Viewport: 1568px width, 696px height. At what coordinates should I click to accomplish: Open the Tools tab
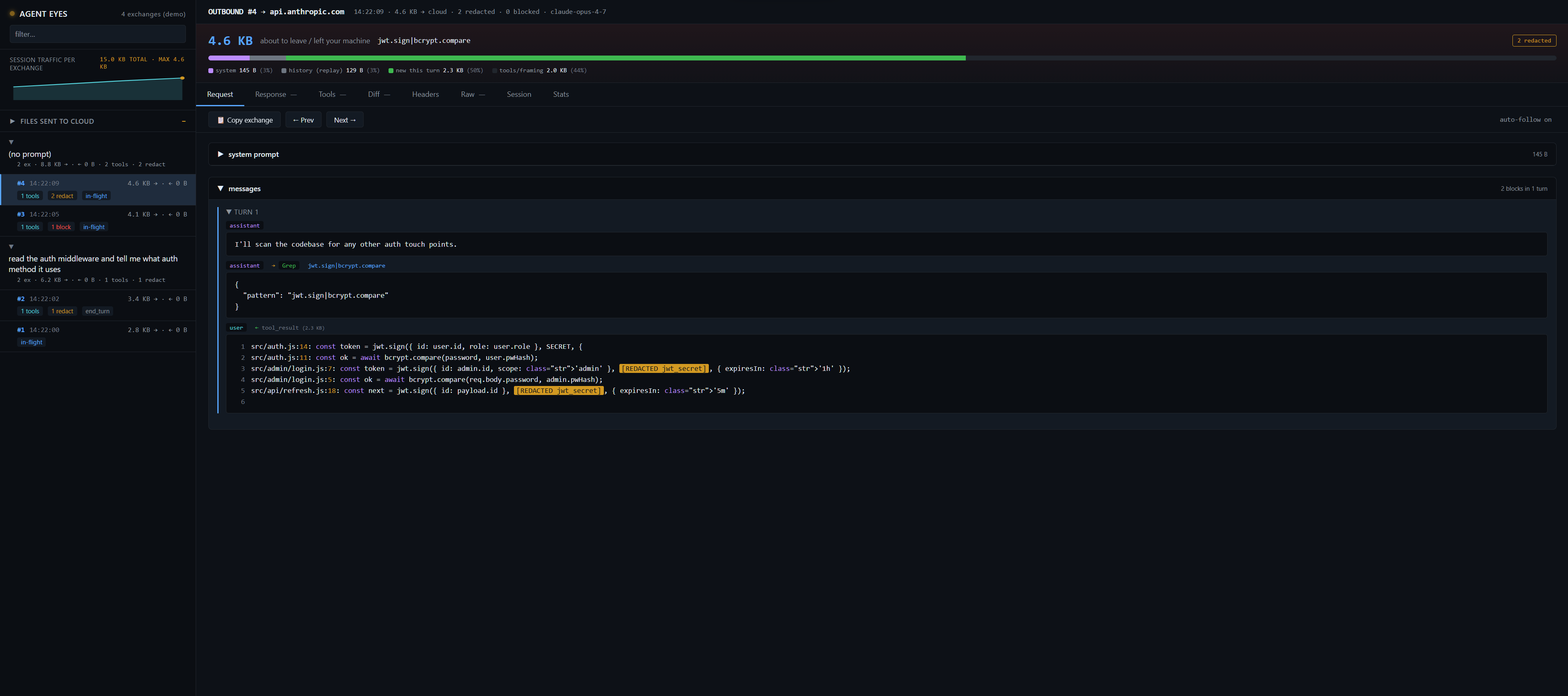[332, 94]
